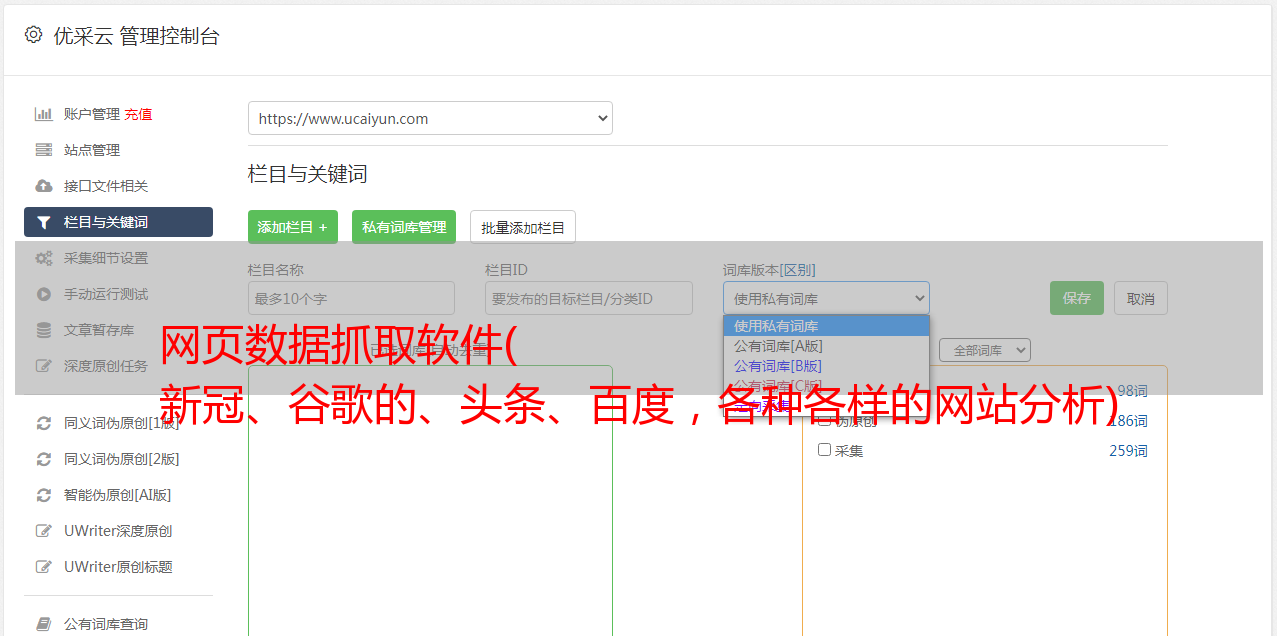Viewport: 1277px width, 636px height.
Task: Click the funnel icon in 栏目与关键词
Action: click(44, 222)
